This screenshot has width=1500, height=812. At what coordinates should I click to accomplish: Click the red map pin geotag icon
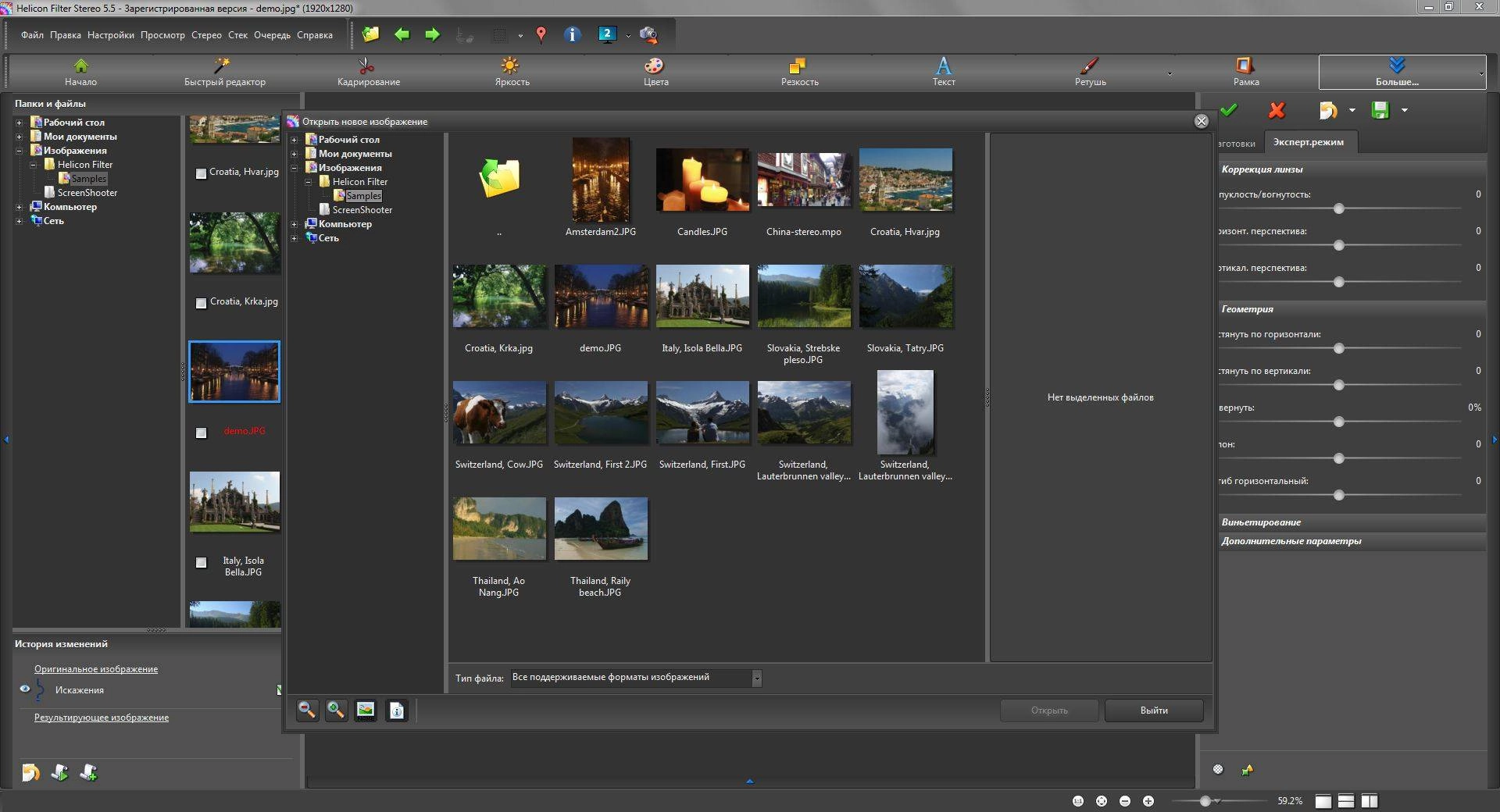[541, 34]
